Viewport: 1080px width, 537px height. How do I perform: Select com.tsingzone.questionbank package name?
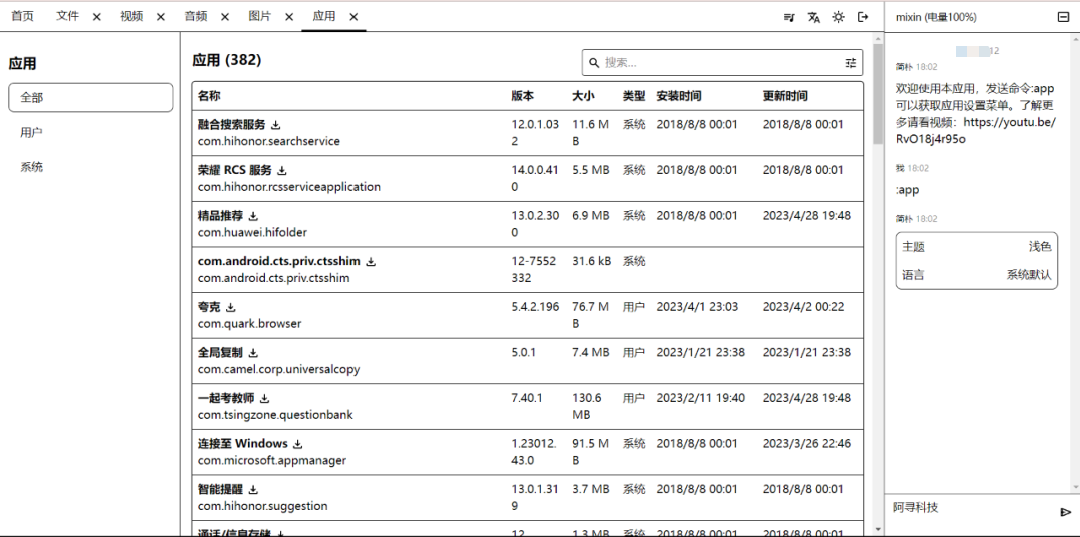point(275,414)
